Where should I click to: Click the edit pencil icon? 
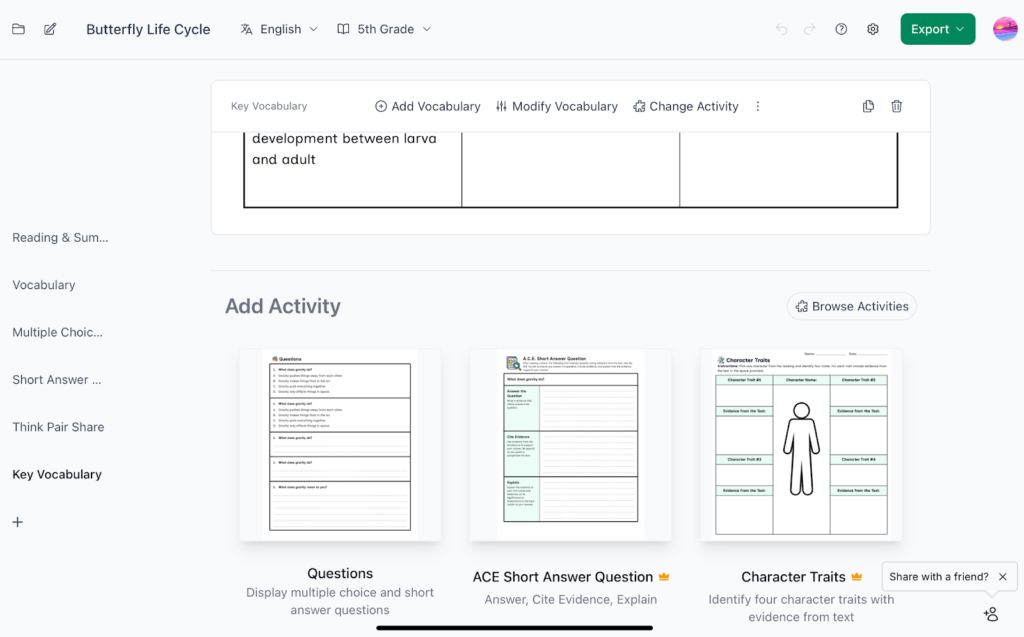click(x=50, y=29)
